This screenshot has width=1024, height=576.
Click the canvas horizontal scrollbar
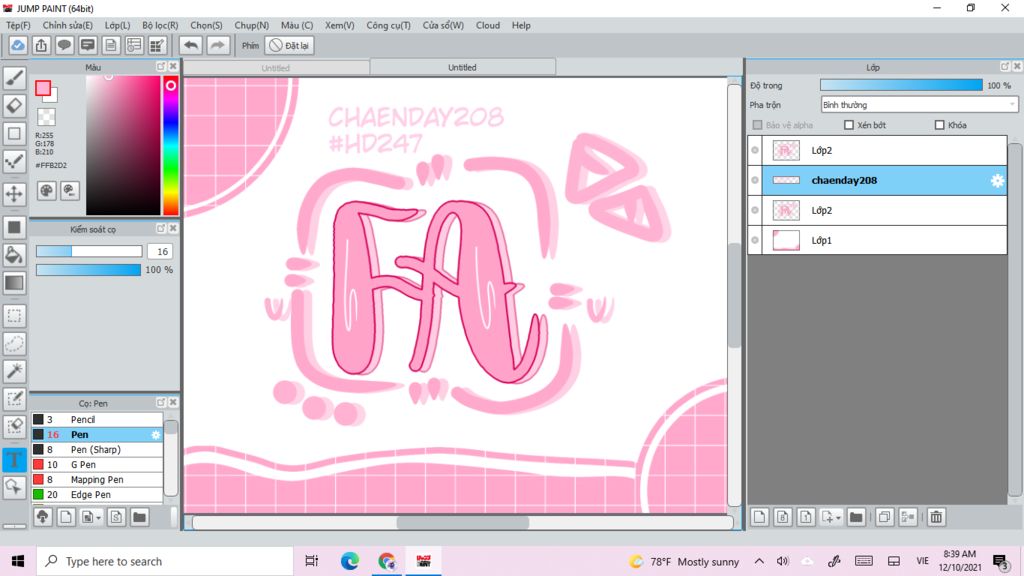pos(462,522)
